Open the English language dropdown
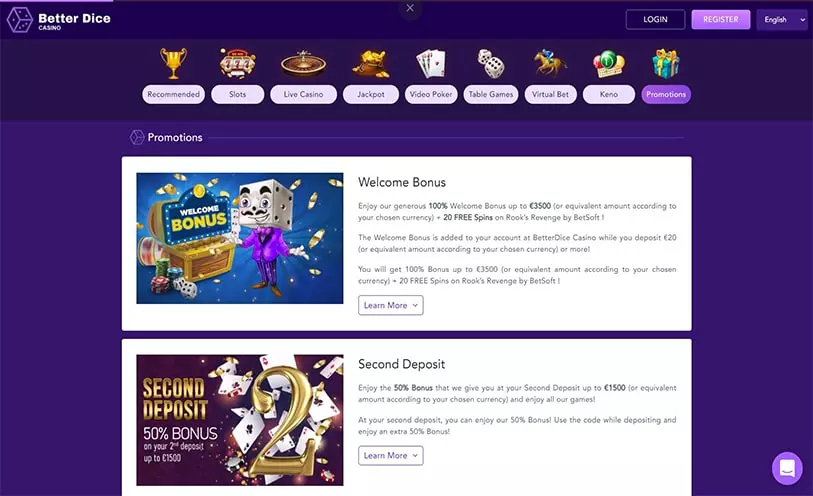 click(782, 20)
